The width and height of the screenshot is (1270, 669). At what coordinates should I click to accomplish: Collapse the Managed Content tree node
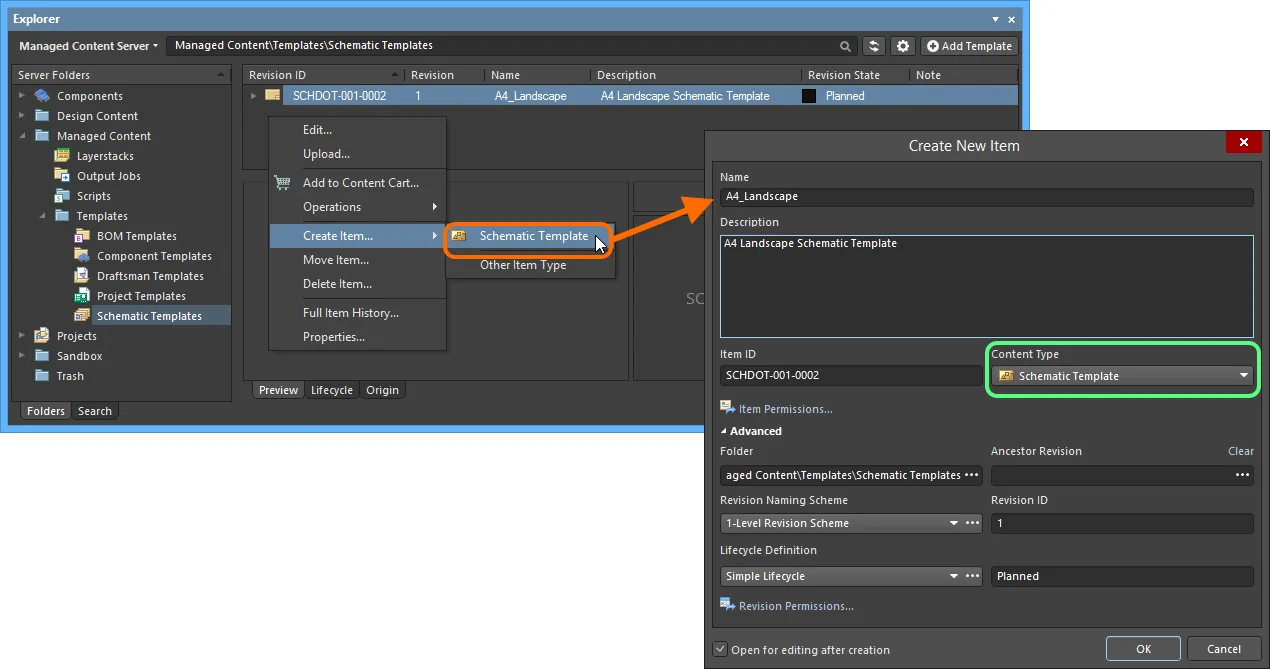pos(22,136)
